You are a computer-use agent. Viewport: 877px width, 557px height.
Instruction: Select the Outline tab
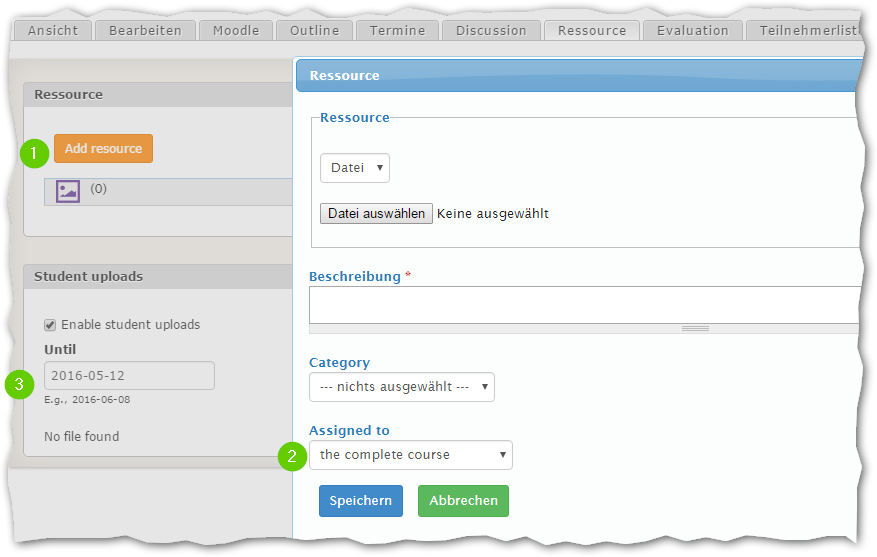(314, 30)
